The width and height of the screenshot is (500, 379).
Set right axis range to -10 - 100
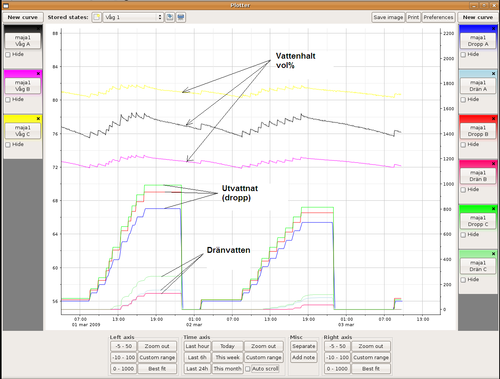(x=337, y=357)
